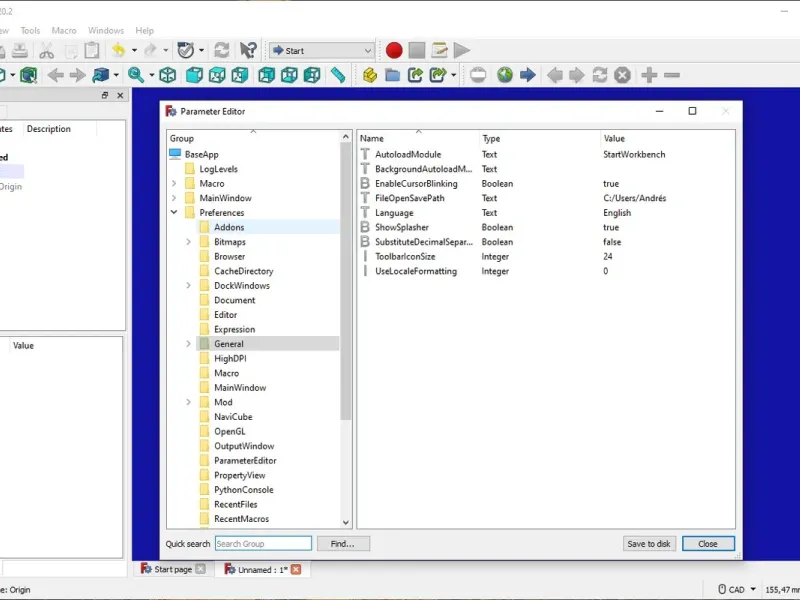Click the green play Execute macro icon
This screenshot has width=800, height=600.
tap(461, 50)
